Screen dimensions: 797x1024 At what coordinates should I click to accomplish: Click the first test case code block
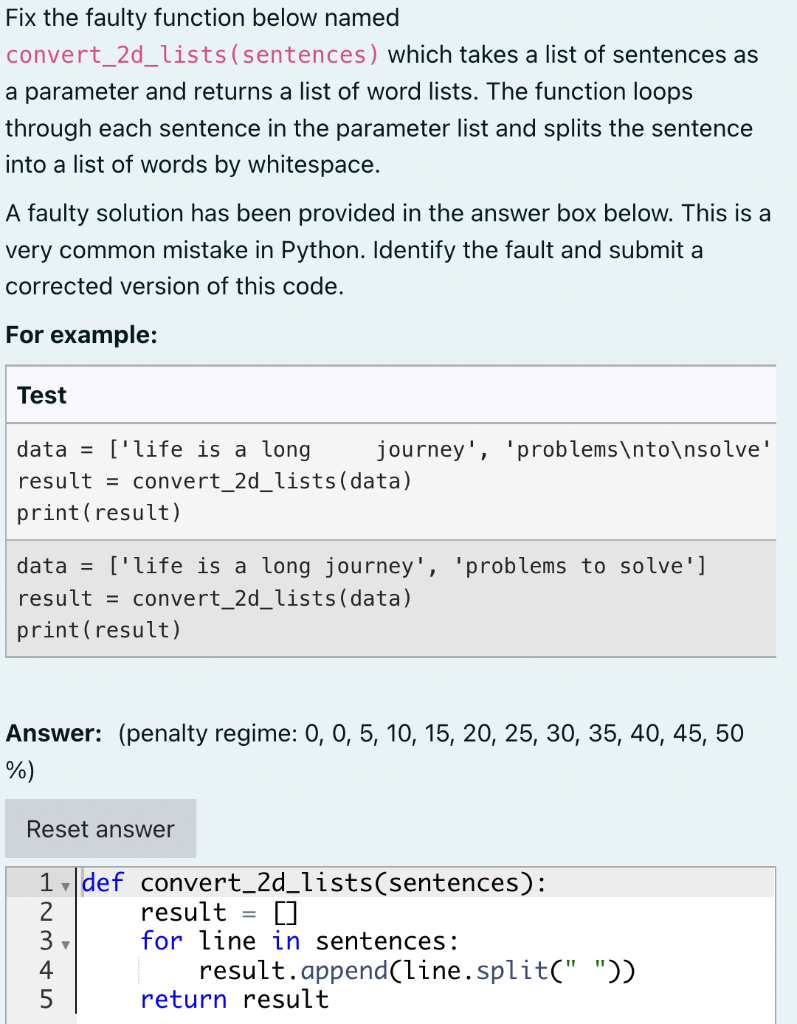point(300,480)
